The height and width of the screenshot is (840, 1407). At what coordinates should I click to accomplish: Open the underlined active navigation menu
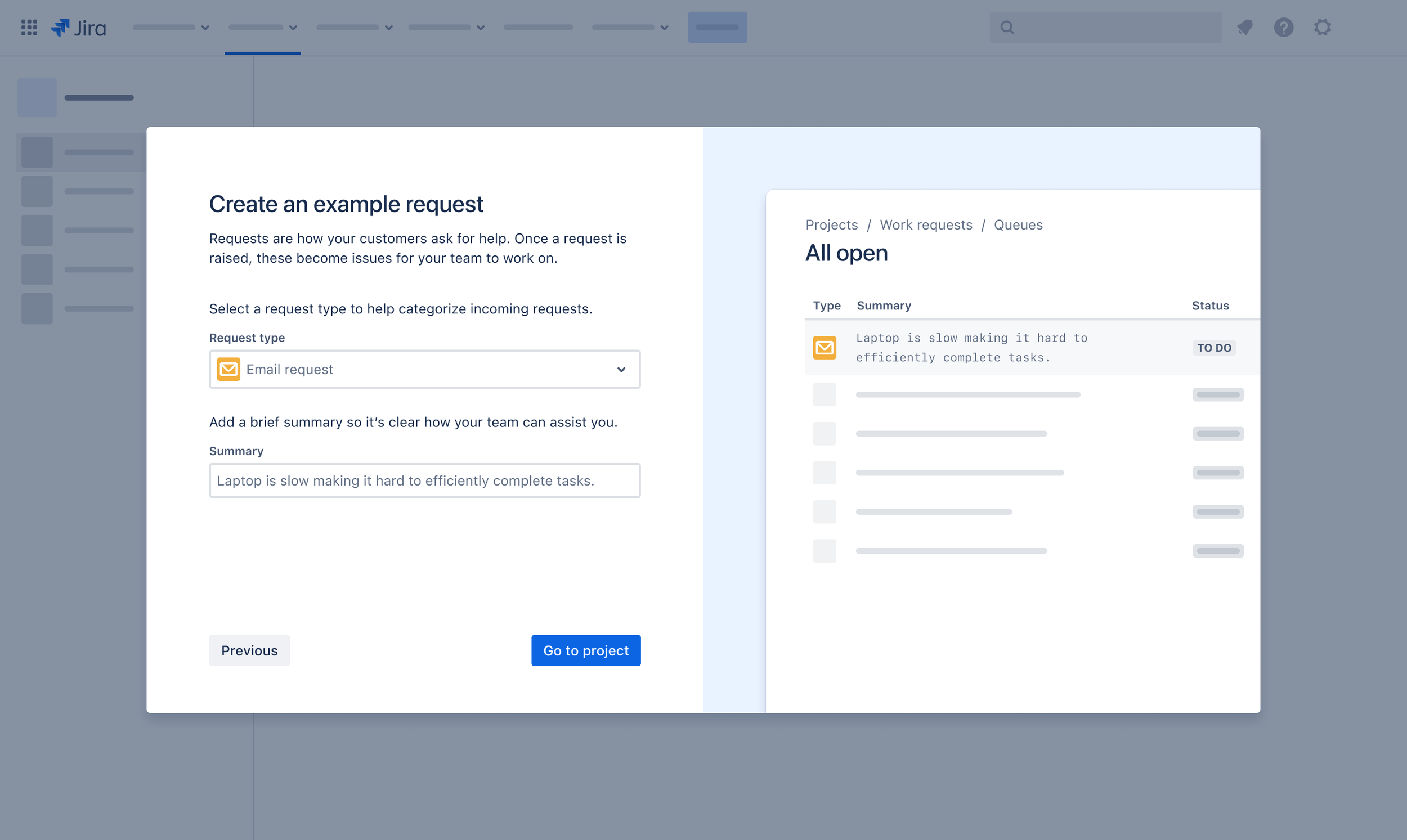coord(263,27)
